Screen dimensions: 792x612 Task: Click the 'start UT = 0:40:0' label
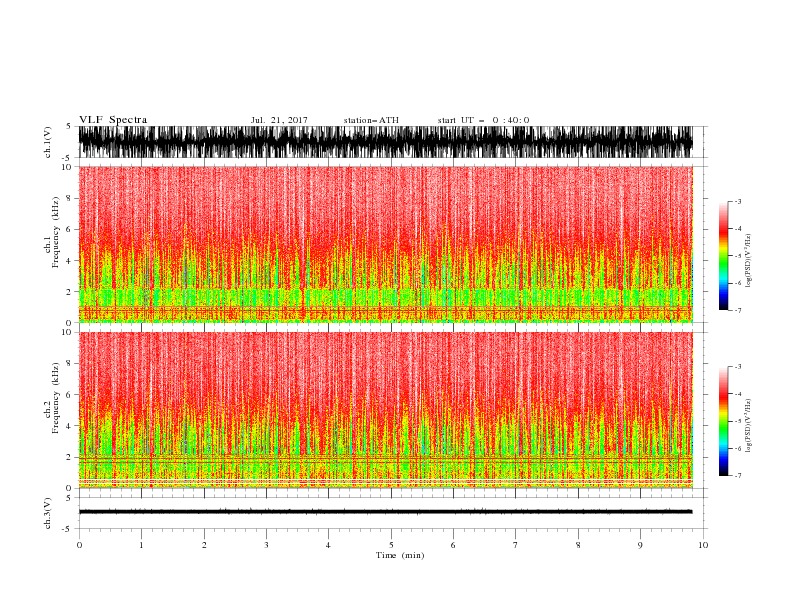pyautogui.click(x=483, y=120)
